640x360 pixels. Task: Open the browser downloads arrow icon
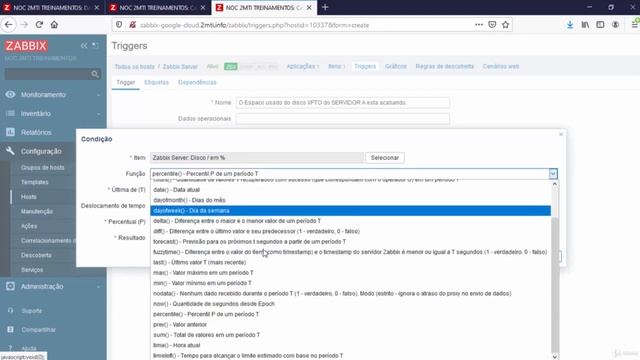[x=570, y=25]
